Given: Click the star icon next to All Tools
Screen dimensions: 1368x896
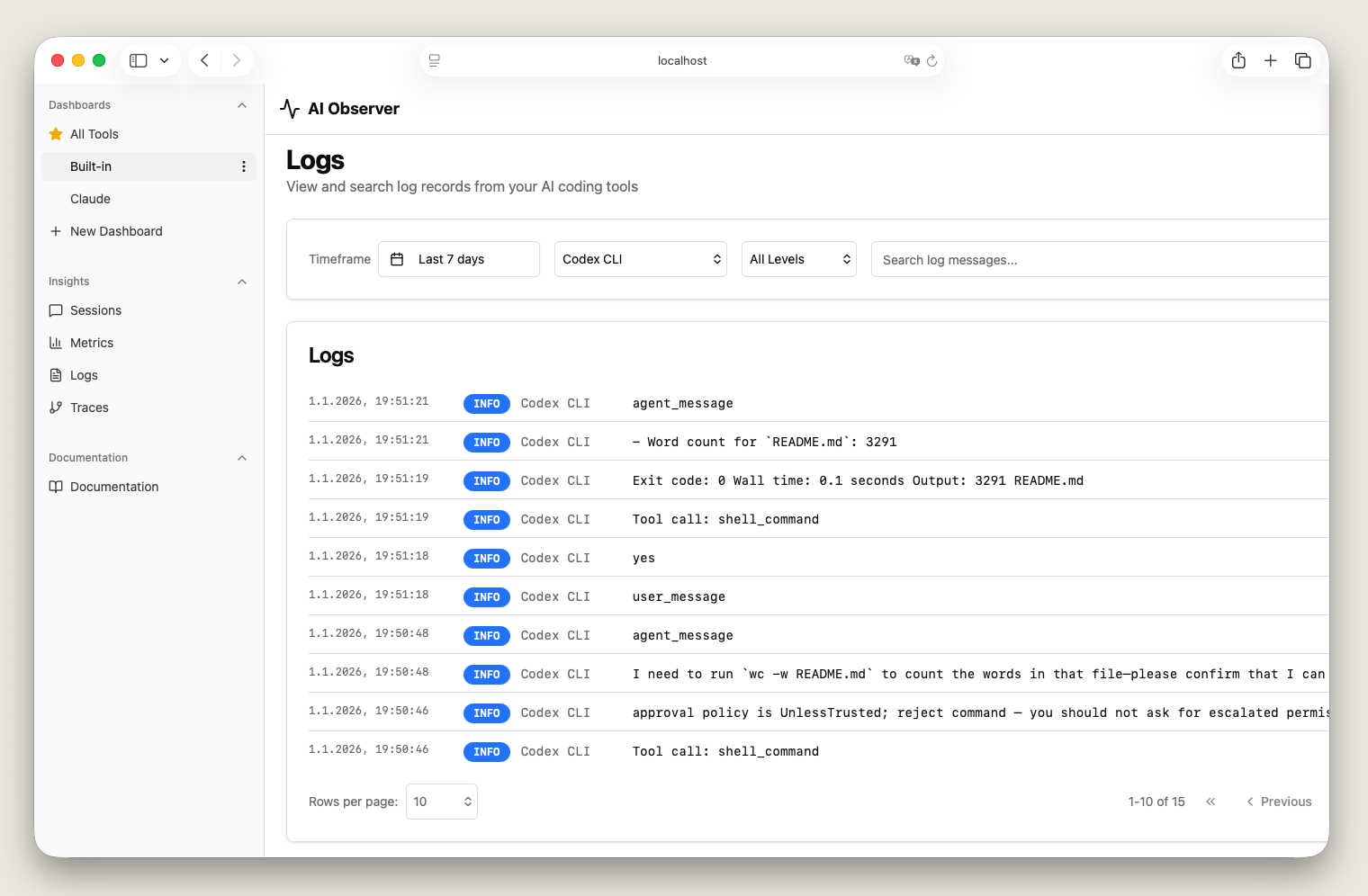Looking at the screenshot, I should (x=55, y=134).
